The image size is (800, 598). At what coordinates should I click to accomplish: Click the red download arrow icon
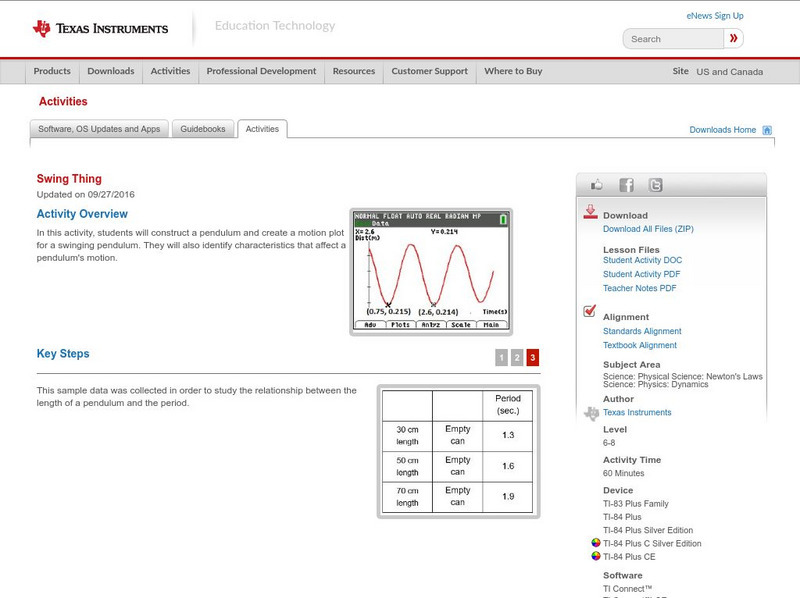[590, 212]
